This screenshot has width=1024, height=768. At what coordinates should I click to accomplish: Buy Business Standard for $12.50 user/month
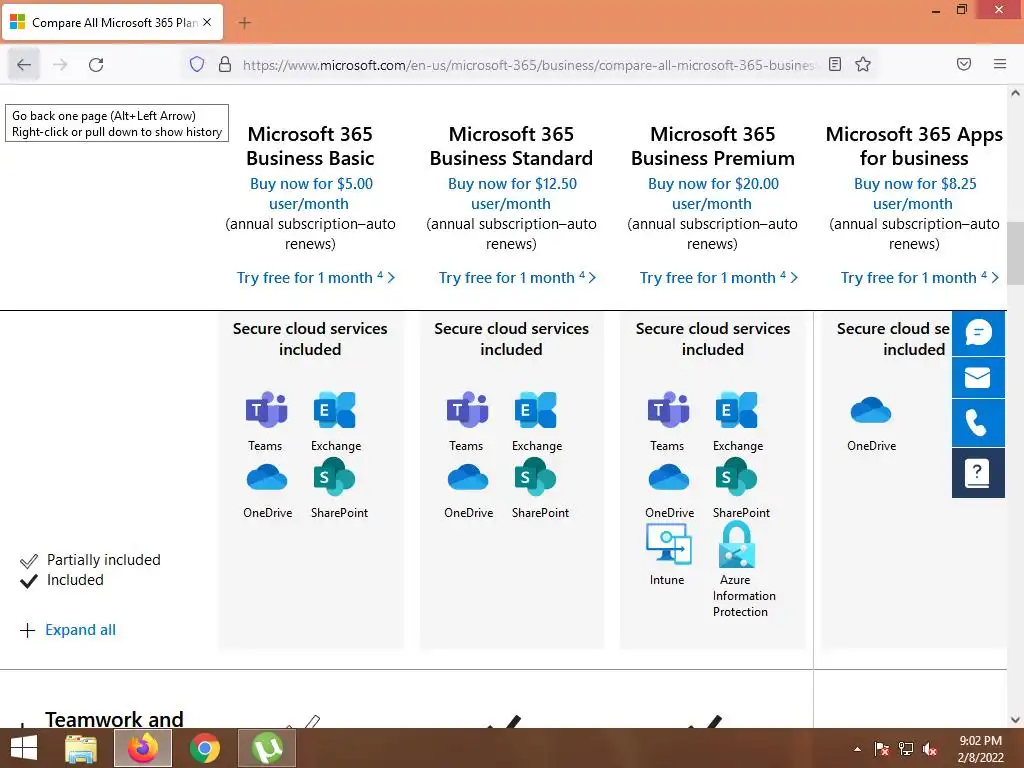512,193
